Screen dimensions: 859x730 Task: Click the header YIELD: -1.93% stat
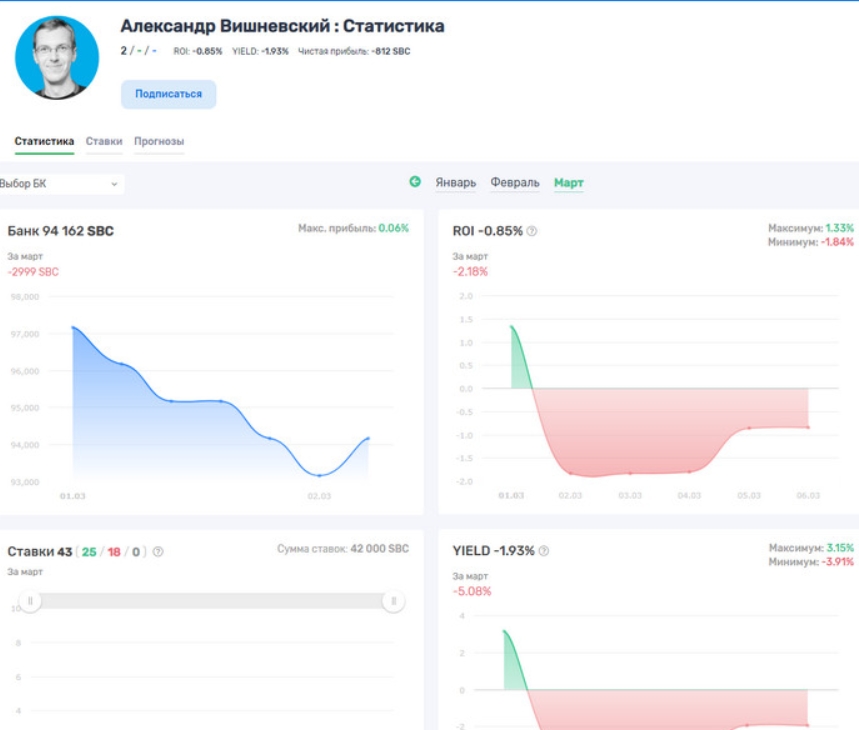pos(260,51)
